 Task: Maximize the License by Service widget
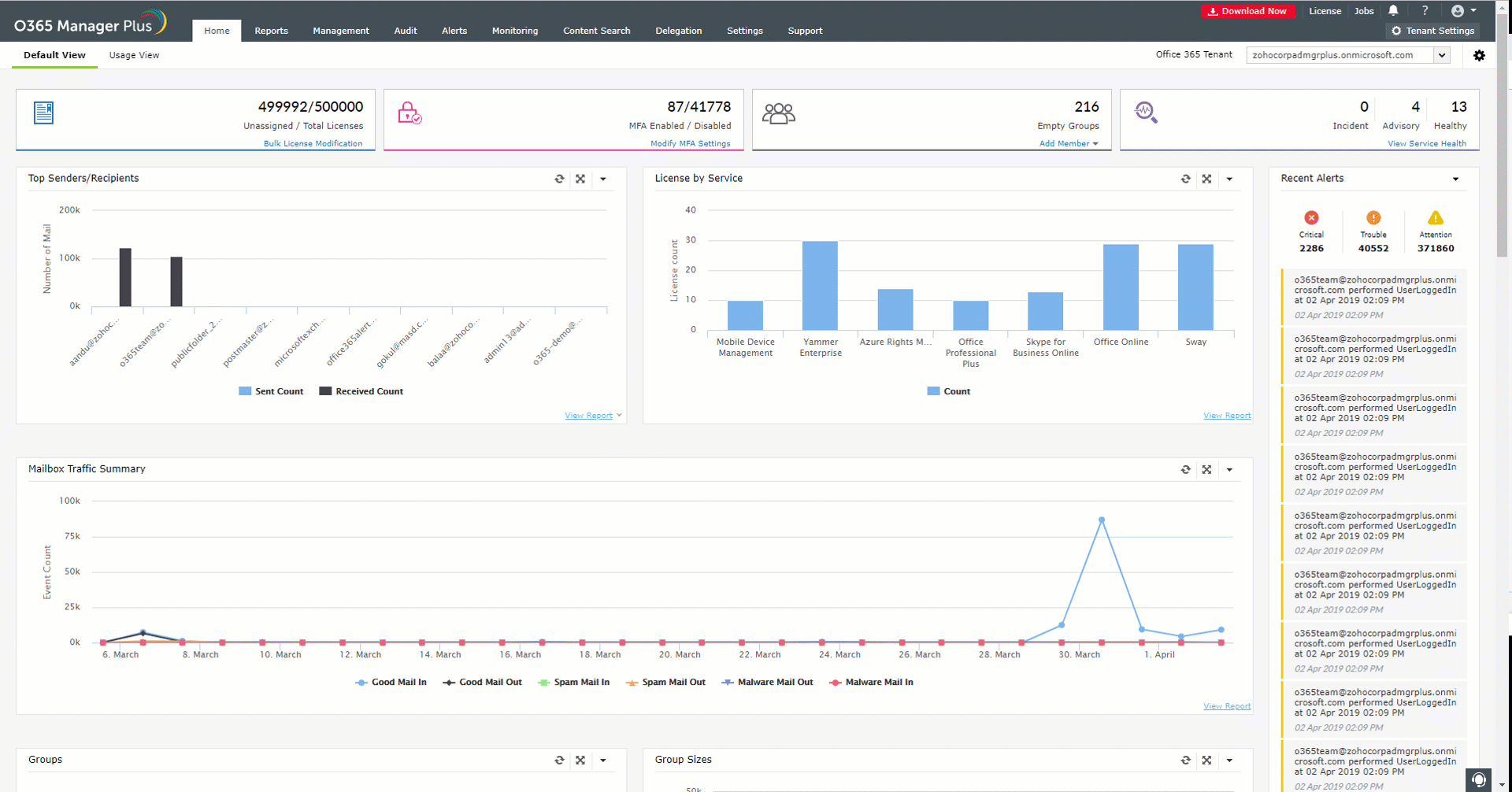point(1206,179)
